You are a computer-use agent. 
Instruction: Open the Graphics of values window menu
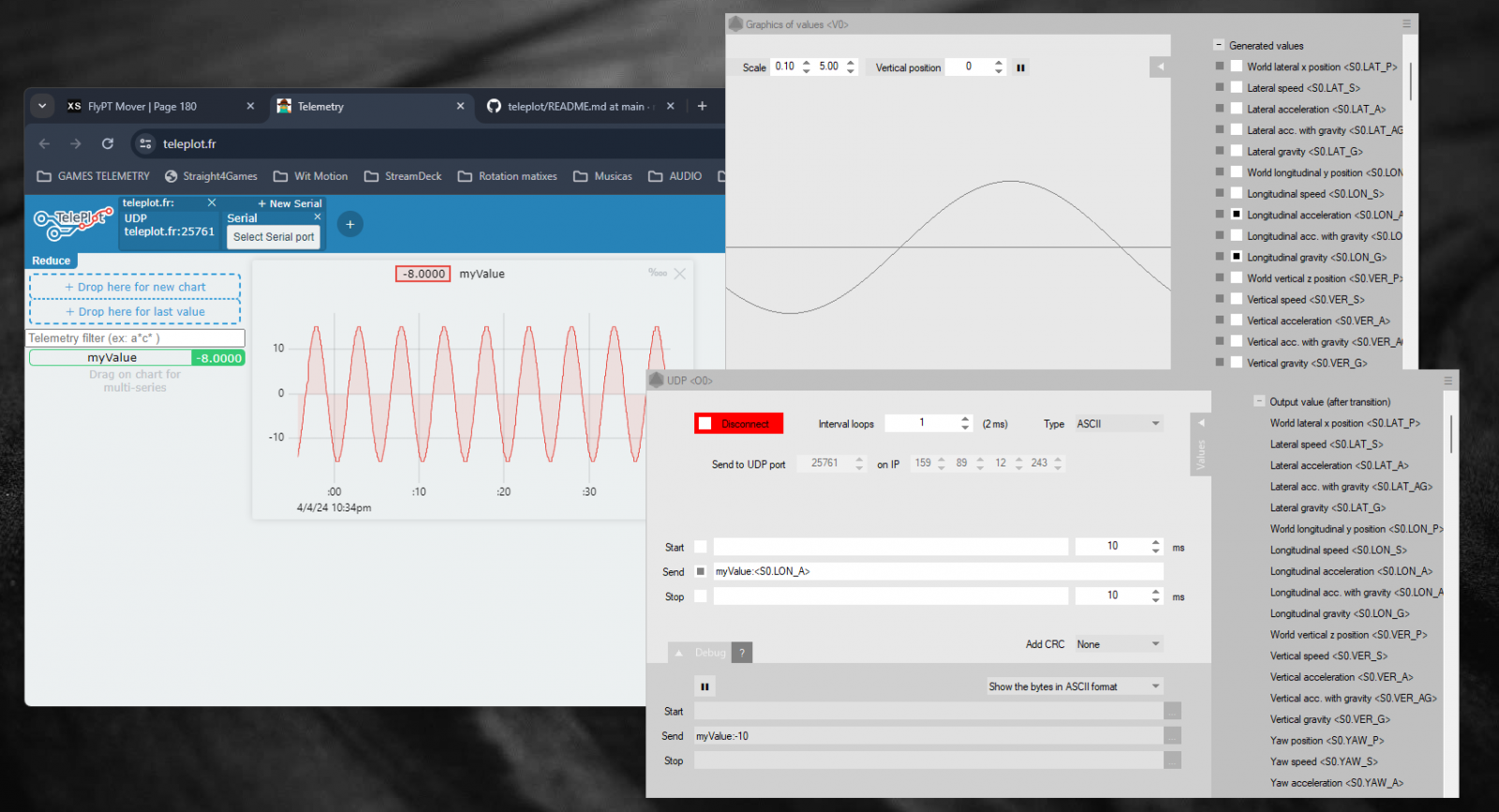click(x=1406, y=24)
